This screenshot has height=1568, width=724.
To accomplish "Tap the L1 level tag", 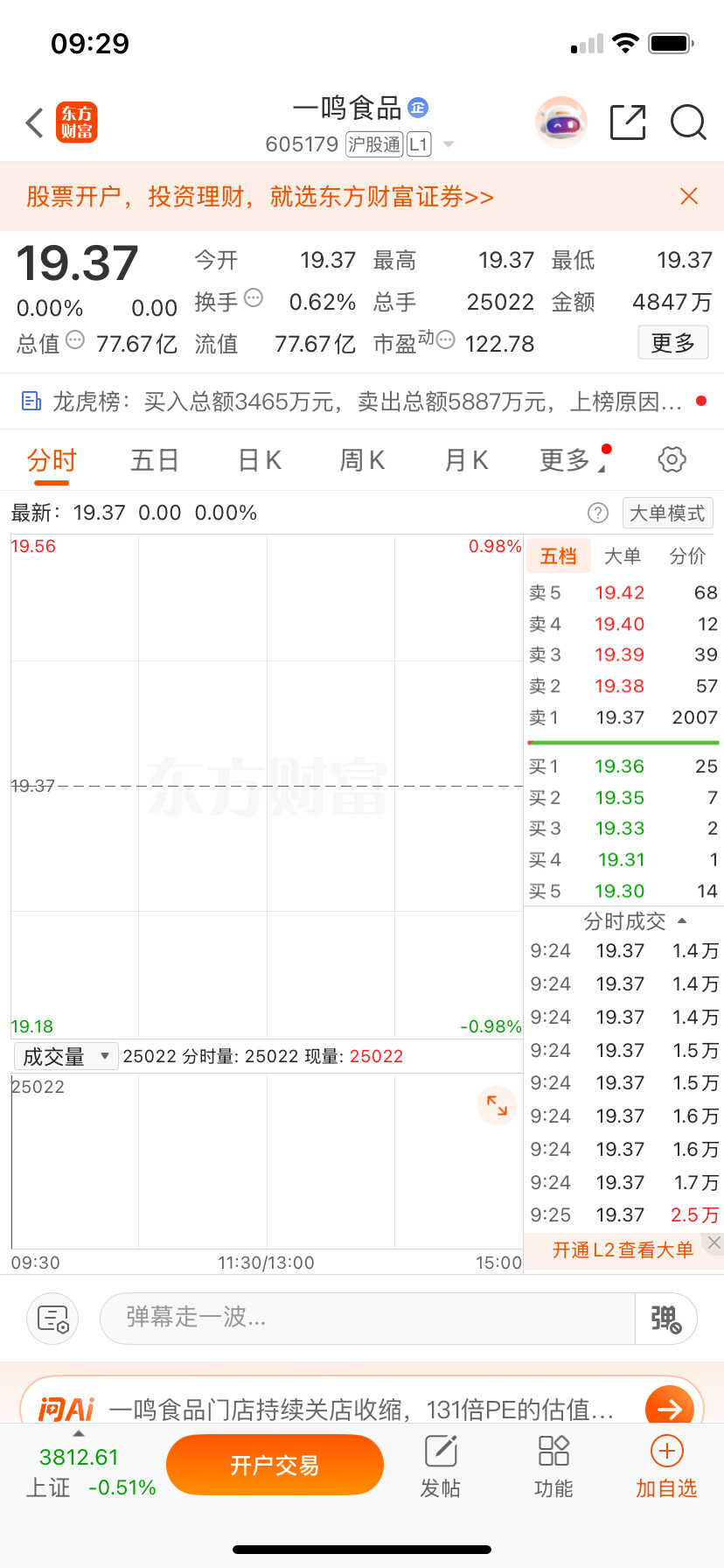I will pos(419,144).
